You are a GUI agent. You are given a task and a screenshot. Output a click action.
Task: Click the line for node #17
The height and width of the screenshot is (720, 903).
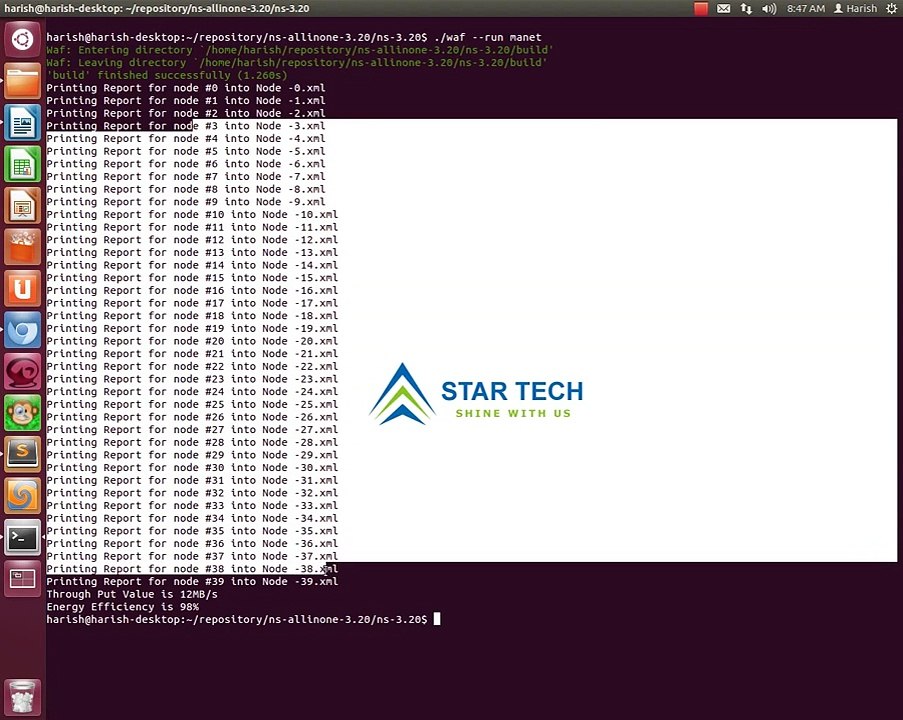point(192,304)
